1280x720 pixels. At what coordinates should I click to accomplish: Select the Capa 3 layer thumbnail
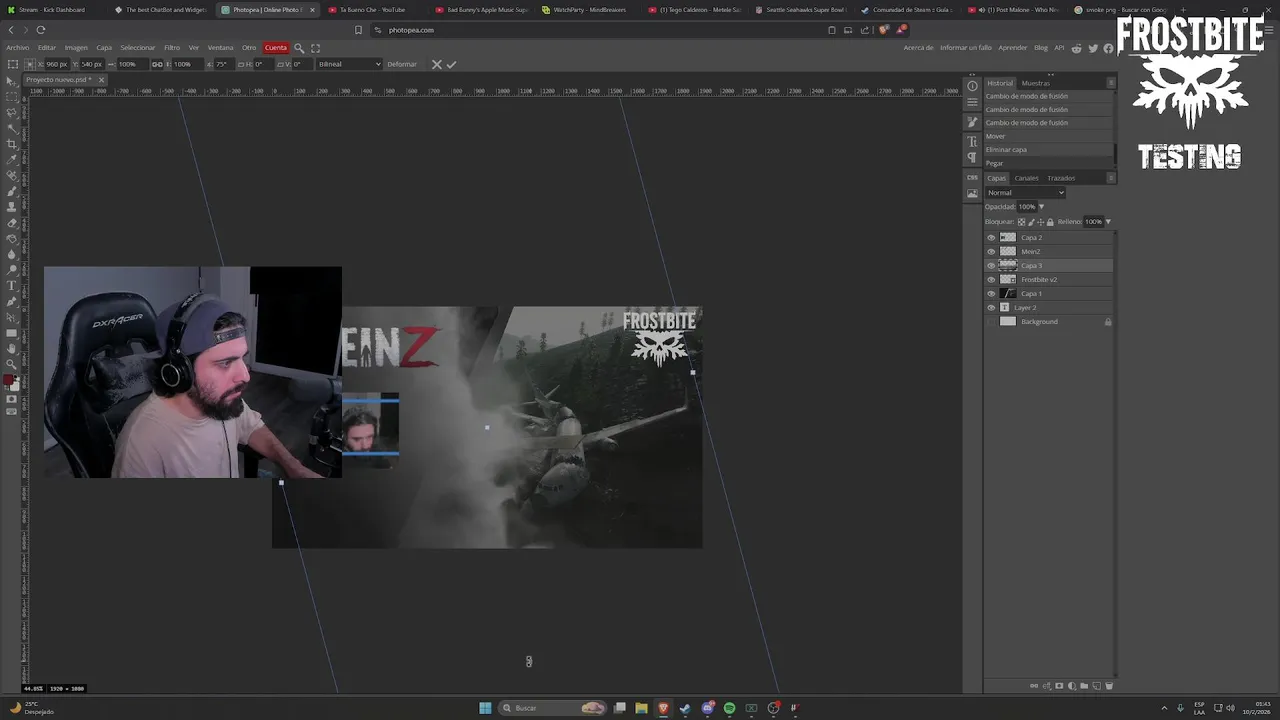[1008, 266]
